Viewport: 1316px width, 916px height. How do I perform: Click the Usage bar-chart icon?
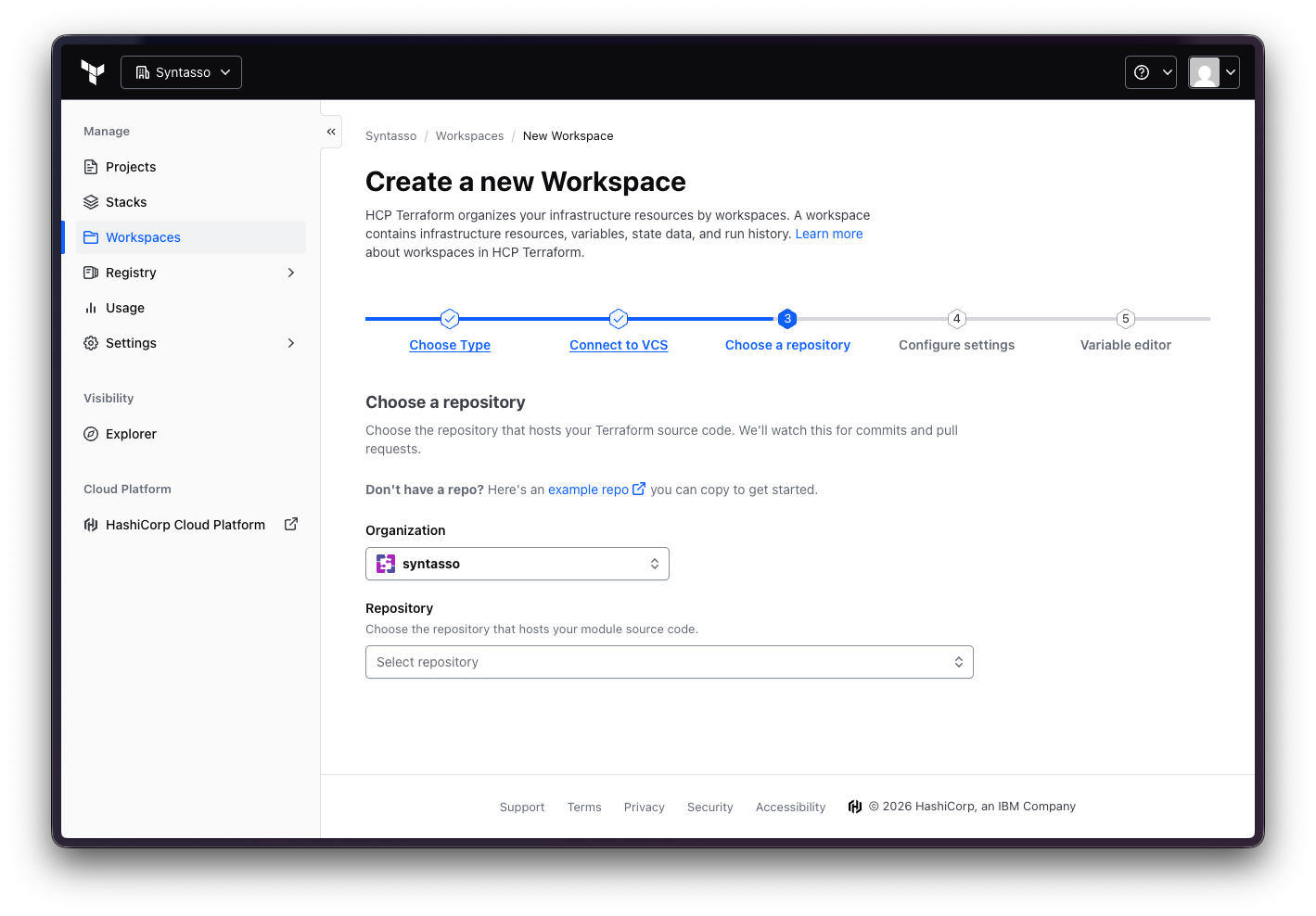(91, 307)
